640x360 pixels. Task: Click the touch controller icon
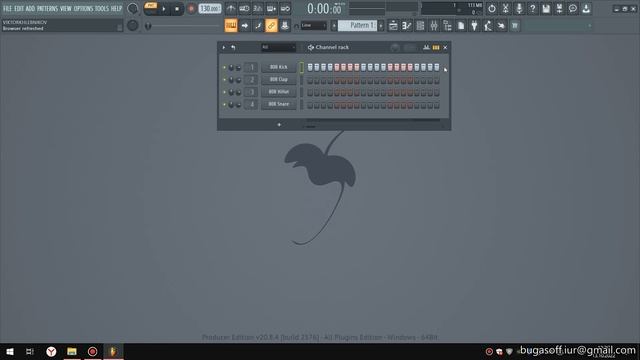[501, 25]
